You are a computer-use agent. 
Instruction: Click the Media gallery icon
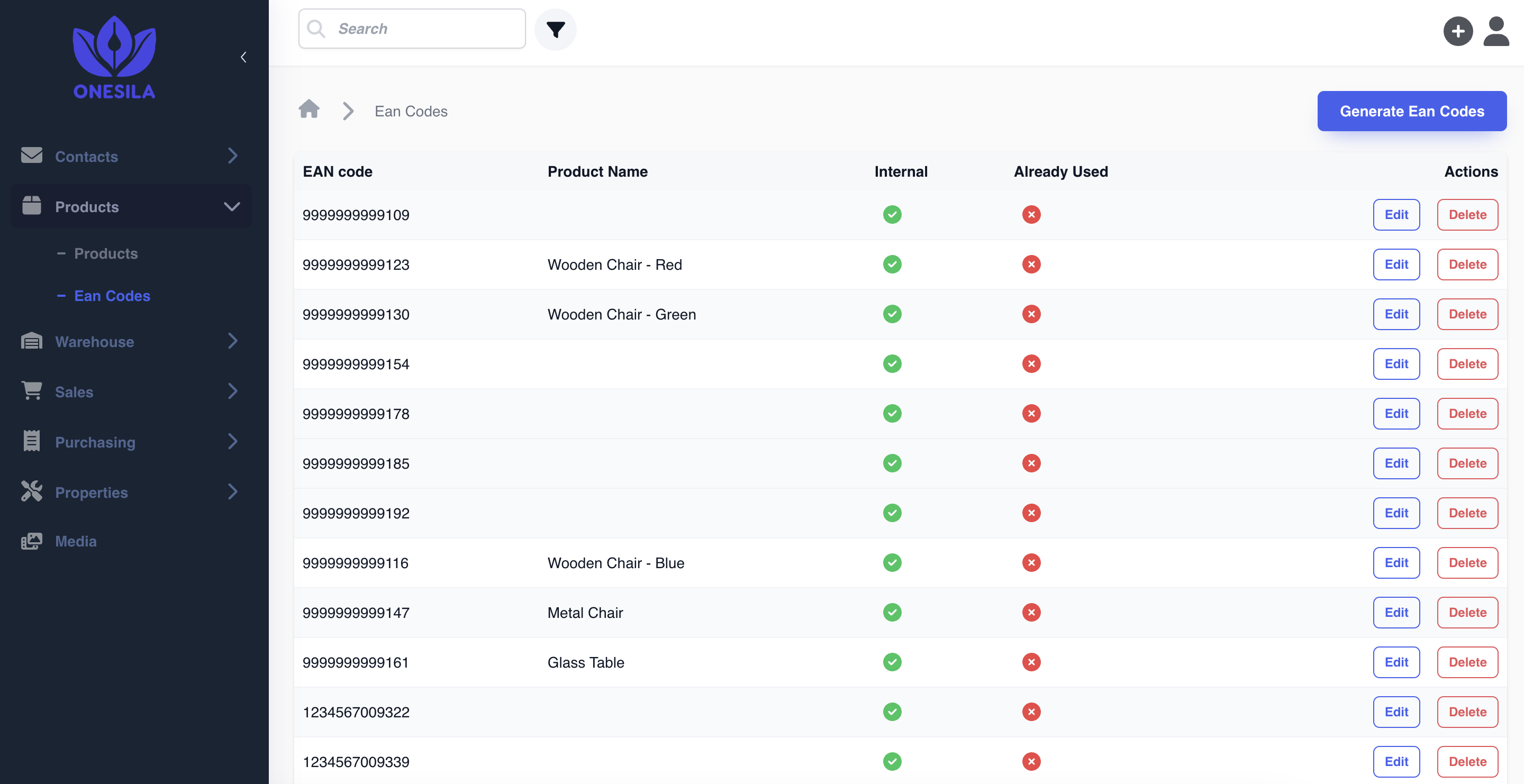(x=31, y=541)
